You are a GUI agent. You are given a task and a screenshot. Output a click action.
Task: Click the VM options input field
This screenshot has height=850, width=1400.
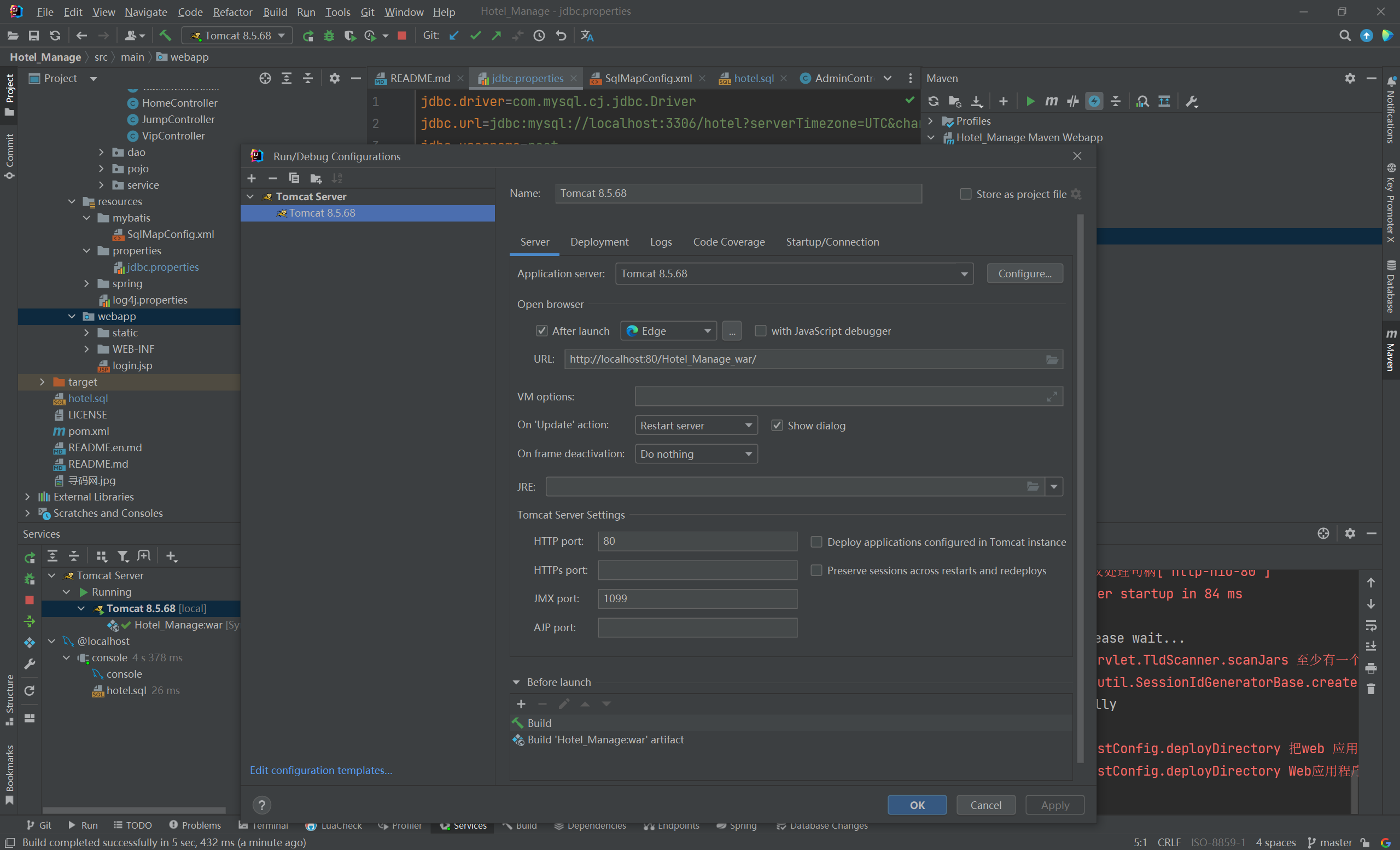pyautogui.click(x=848, y=397)
